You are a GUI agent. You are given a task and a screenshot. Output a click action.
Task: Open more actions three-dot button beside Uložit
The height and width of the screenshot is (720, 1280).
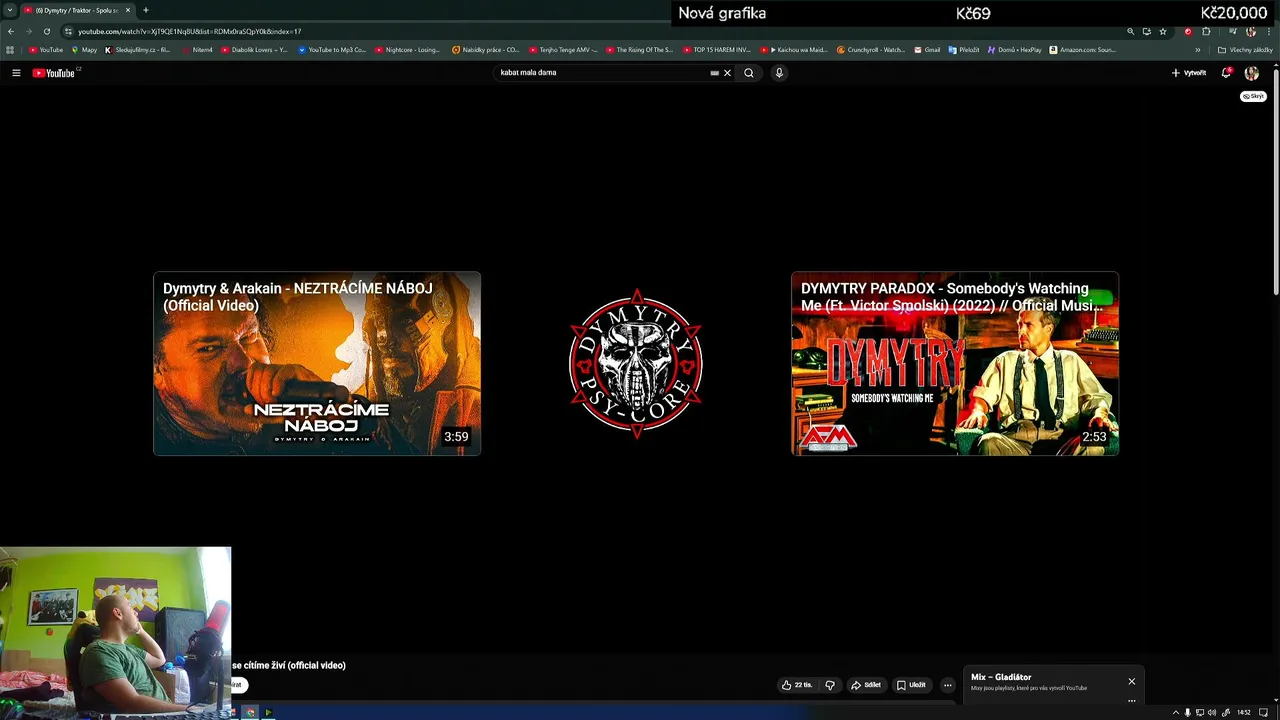click(947, 685)
